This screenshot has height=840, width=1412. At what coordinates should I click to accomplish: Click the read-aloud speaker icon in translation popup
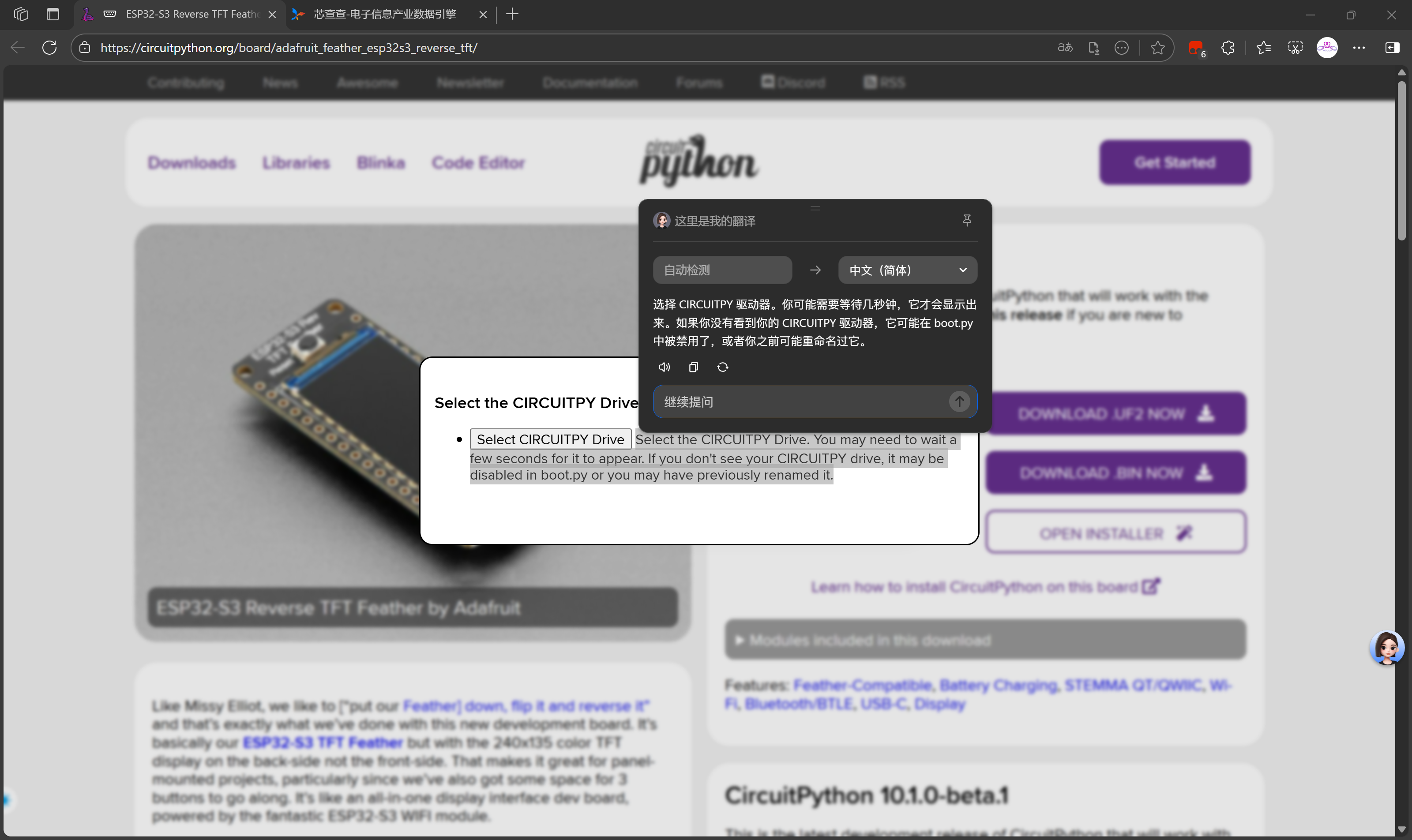664,367
